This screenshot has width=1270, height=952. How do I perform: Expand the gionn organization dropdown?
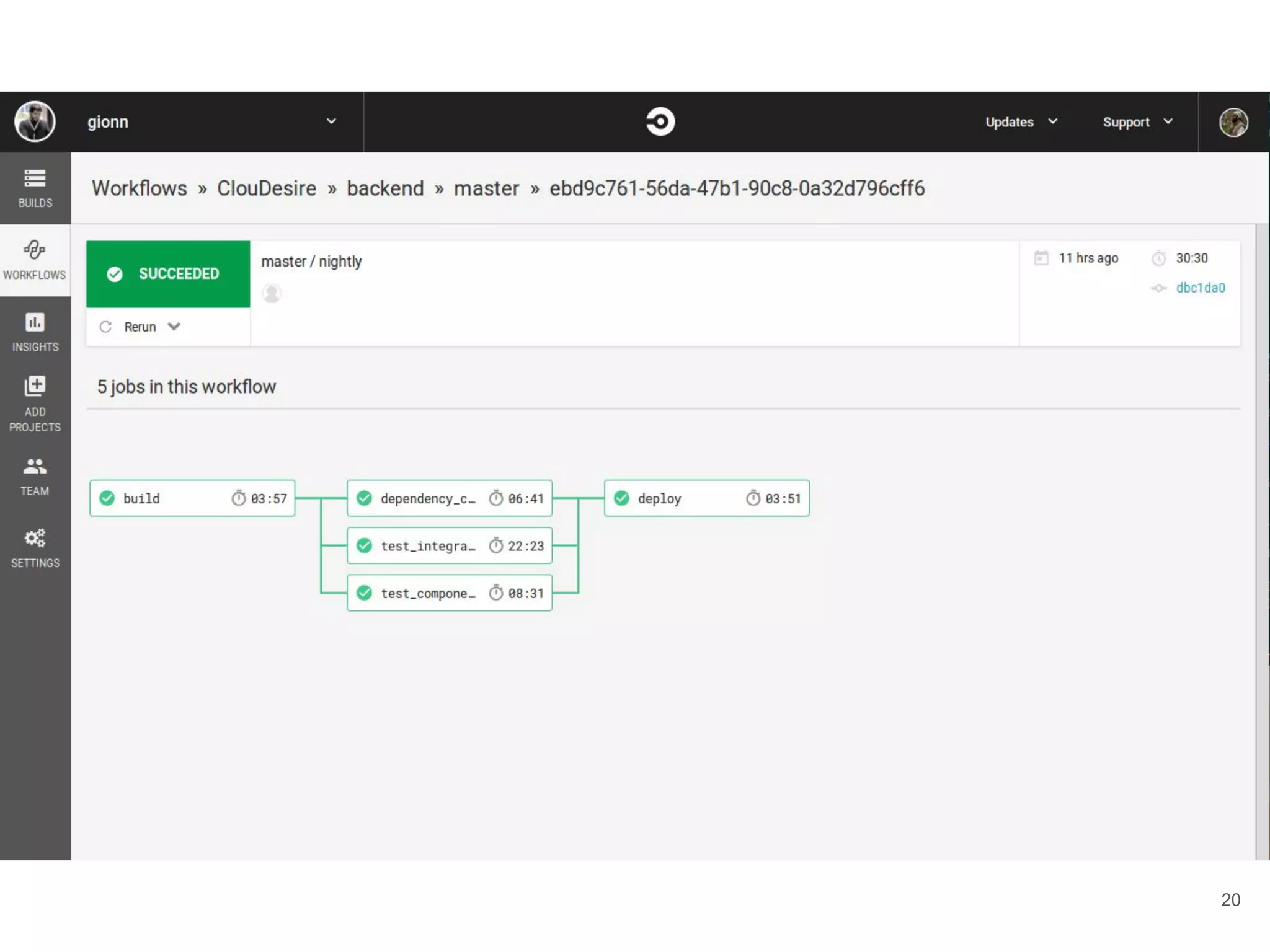click(331, 121)
